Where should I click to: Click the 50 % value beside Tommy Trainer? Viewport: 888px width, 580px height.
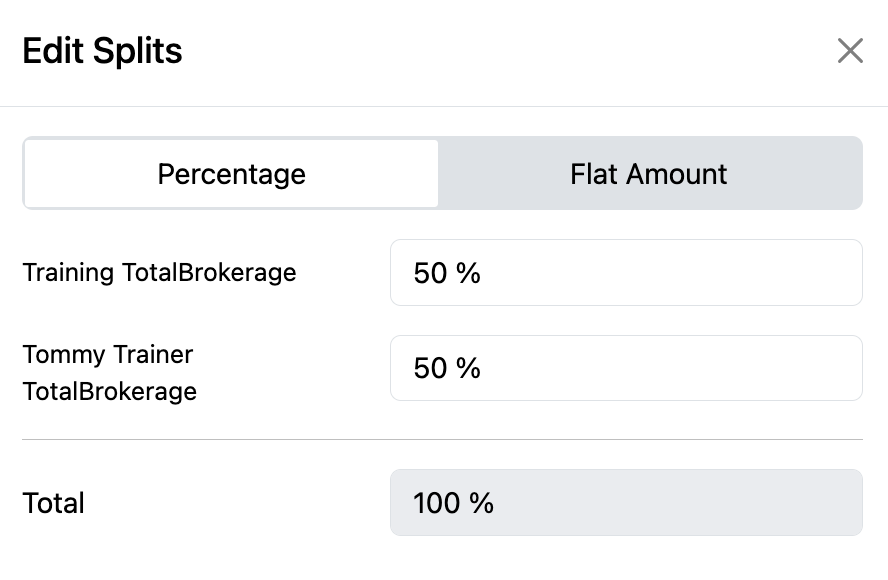tap(447, 369)
